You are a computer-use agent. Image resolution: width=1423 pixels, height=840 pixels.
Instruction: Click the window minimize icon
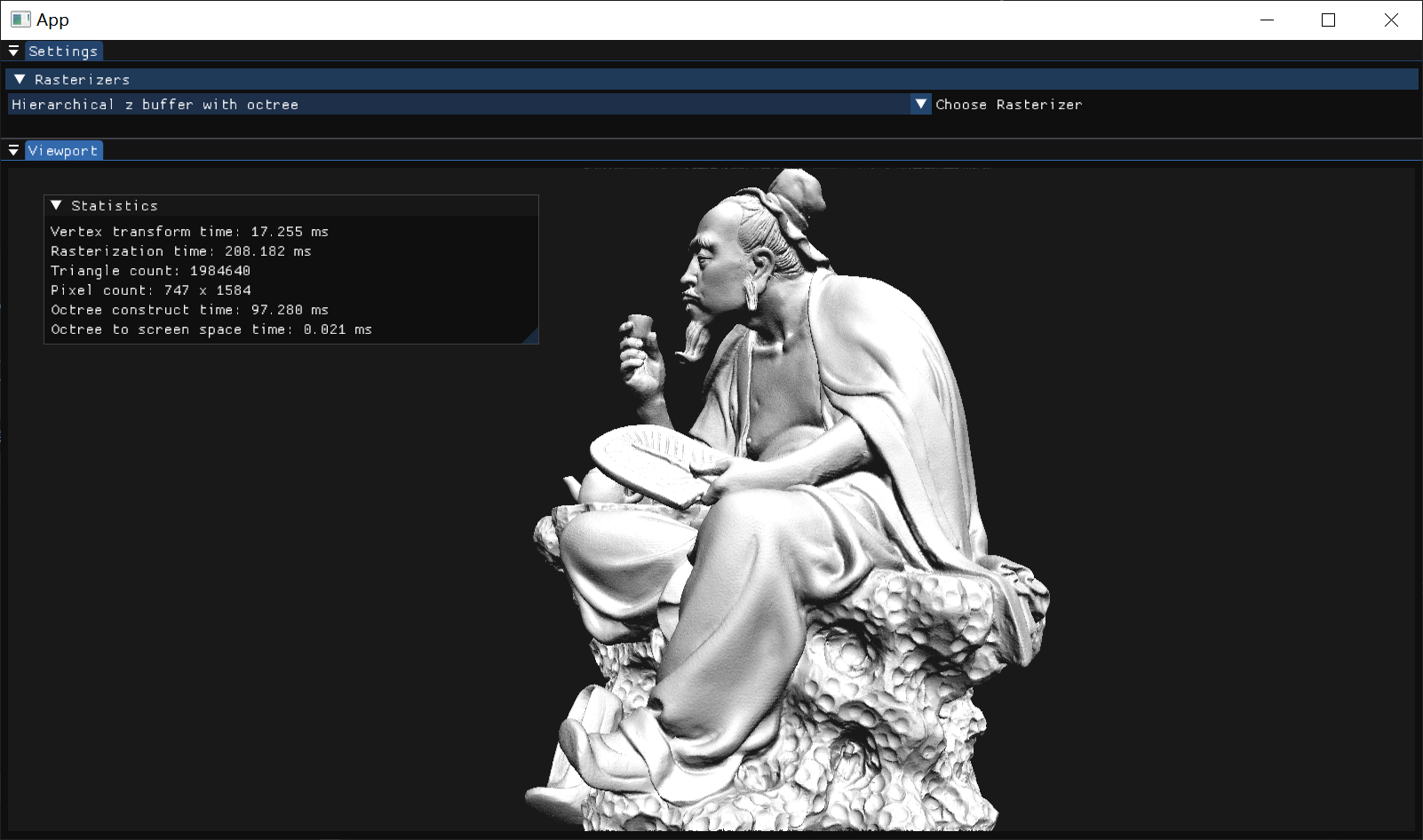pos(1265,20)
